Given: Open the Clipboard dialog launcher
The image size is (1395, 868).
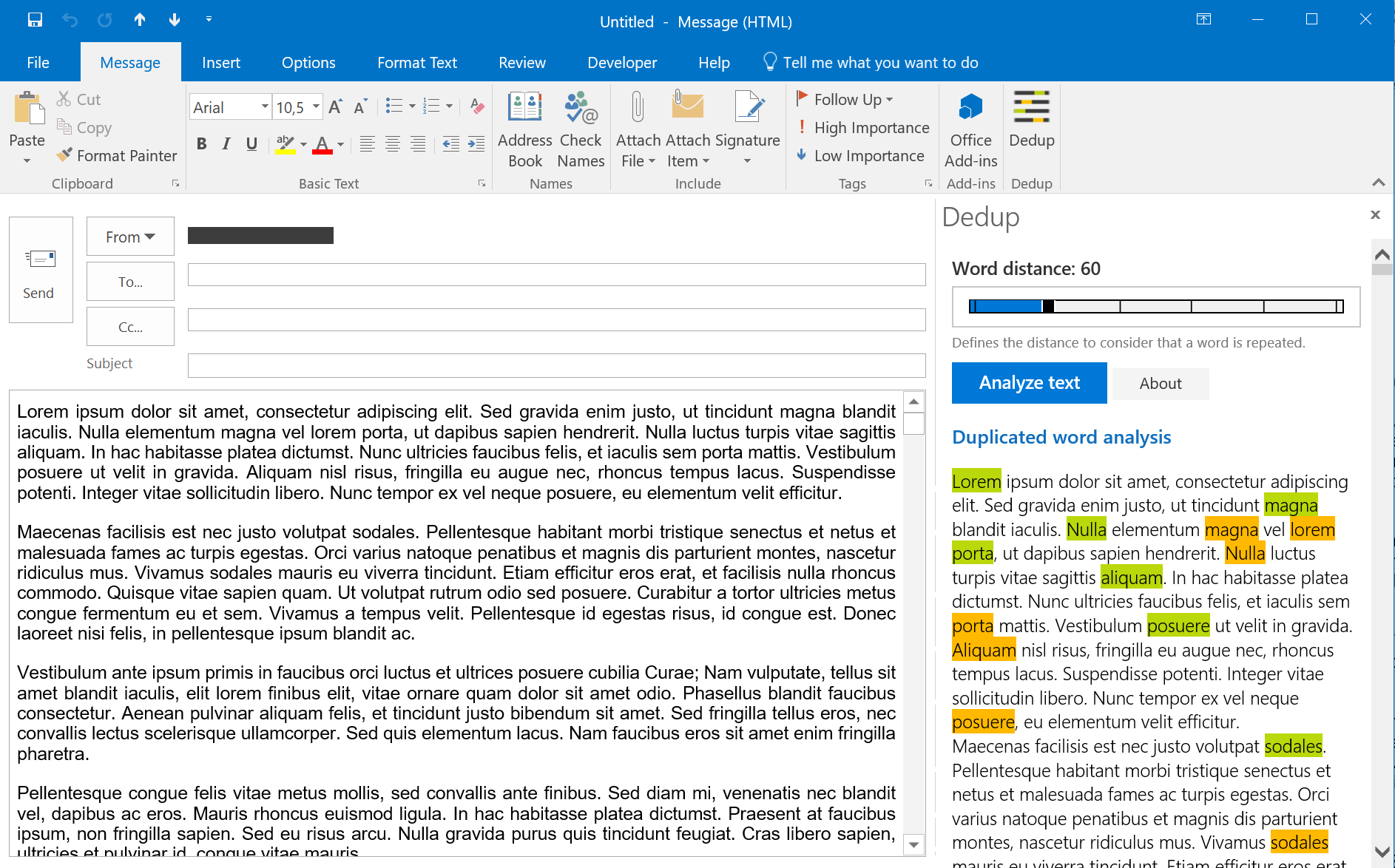Looking at the screenshot, I should click(x=175, y=183).
